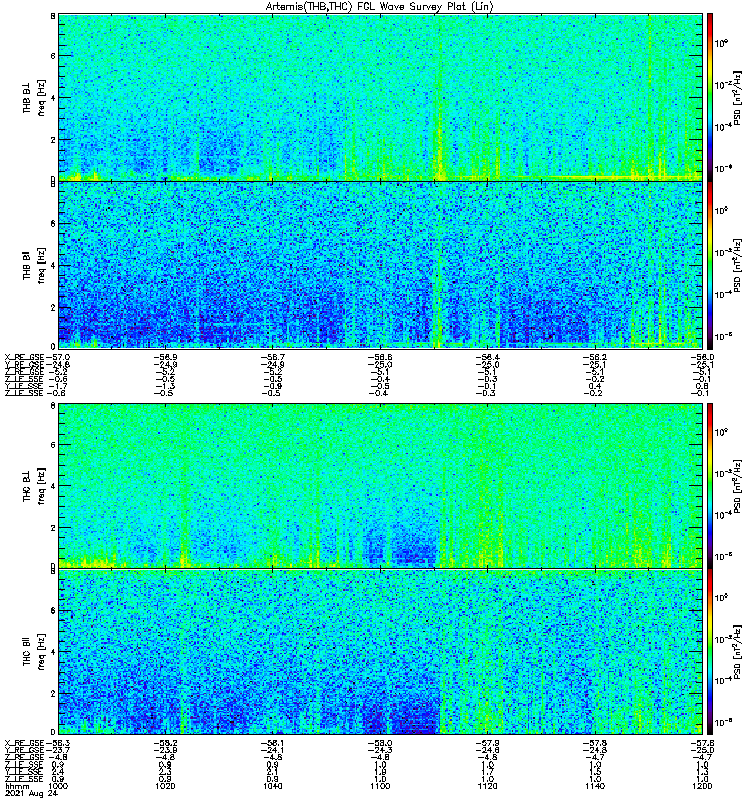750x800 pixels.
Task: Click PSD [nT²/Hz] label beside THB B⊥ colorbar
Action: [737, 97]
